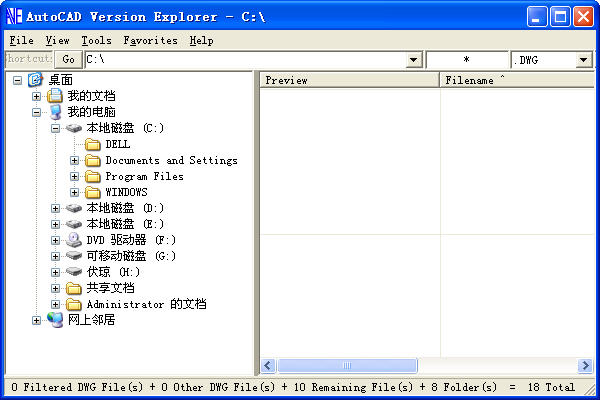
Task: Expand the 伏琼 (H:) node
Action: (x=55, y=272)
